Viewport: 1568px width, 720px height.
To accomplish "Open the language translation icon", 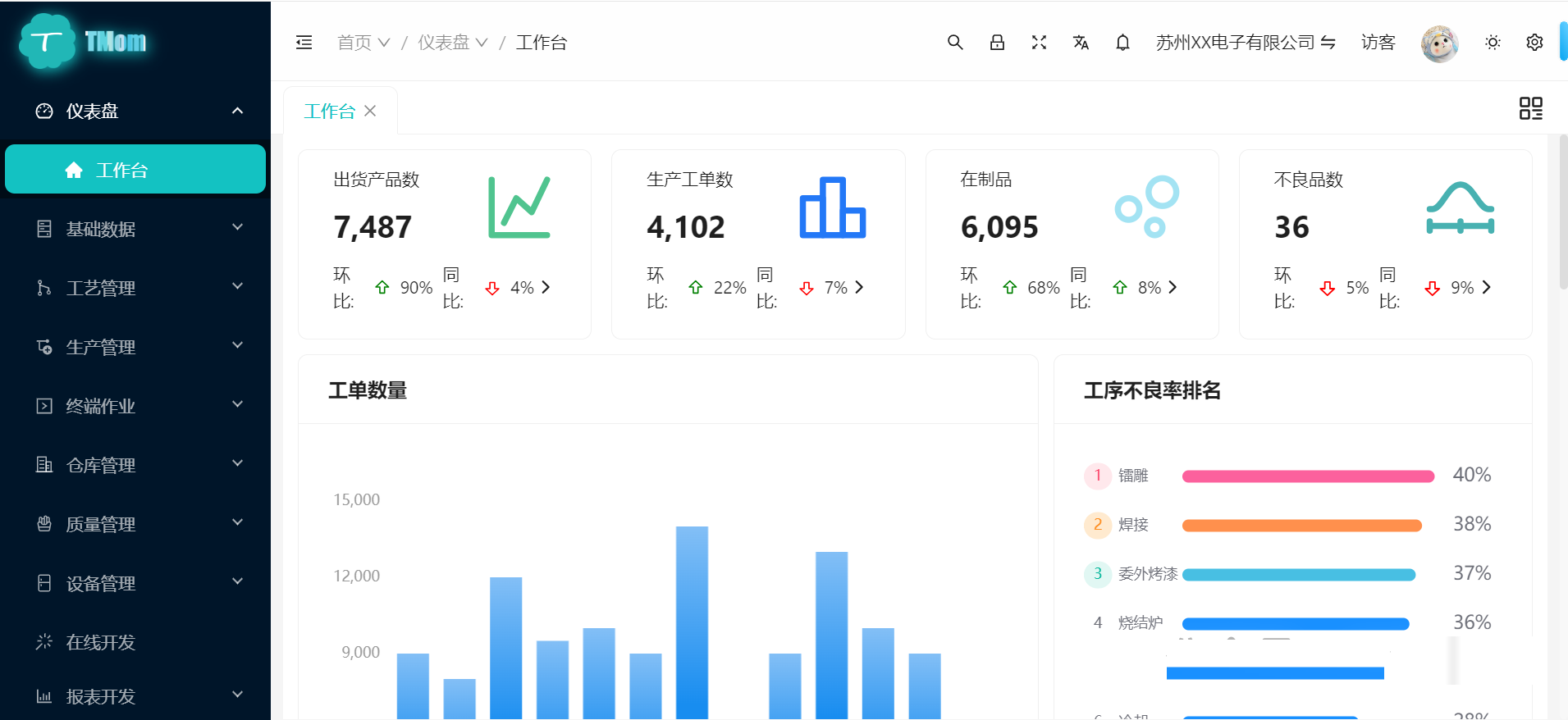I will click(1081, 43).
